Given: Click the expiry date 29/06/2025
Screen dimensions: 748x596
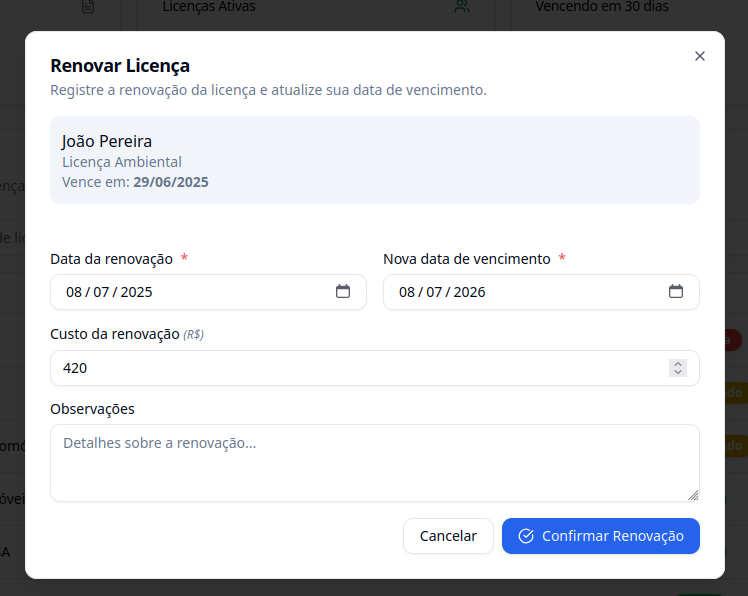Looking at the screenshot, I should pyautogui.click(x=171, y=182).
